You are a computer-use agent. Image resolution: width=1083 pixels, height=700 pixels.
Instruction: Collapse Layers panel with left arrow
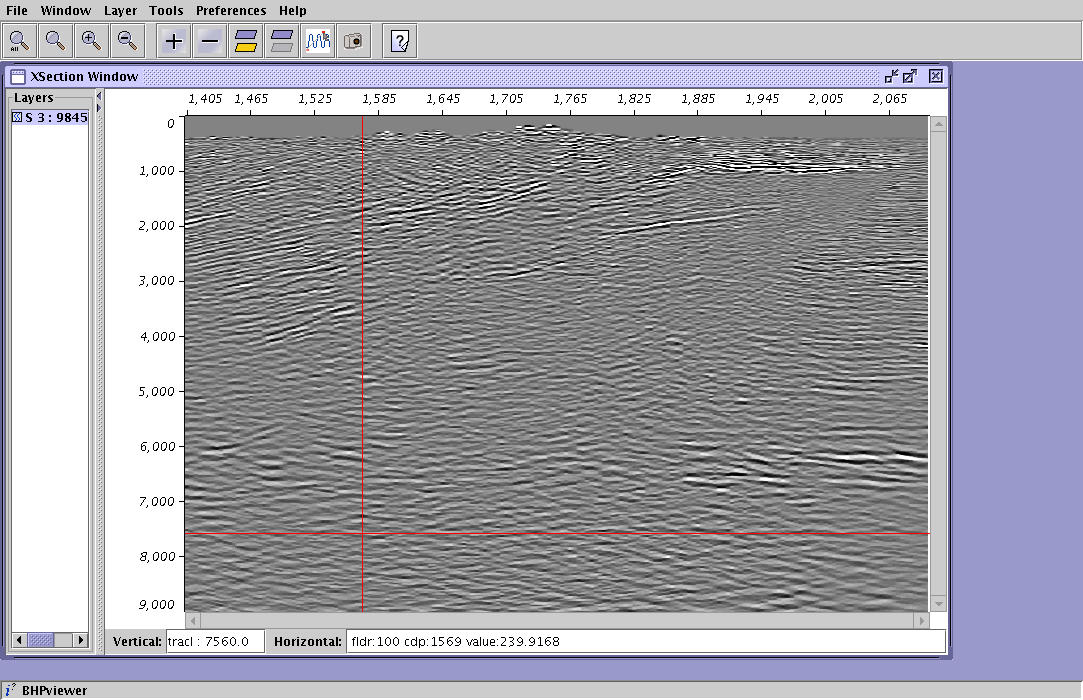point(99,96)
